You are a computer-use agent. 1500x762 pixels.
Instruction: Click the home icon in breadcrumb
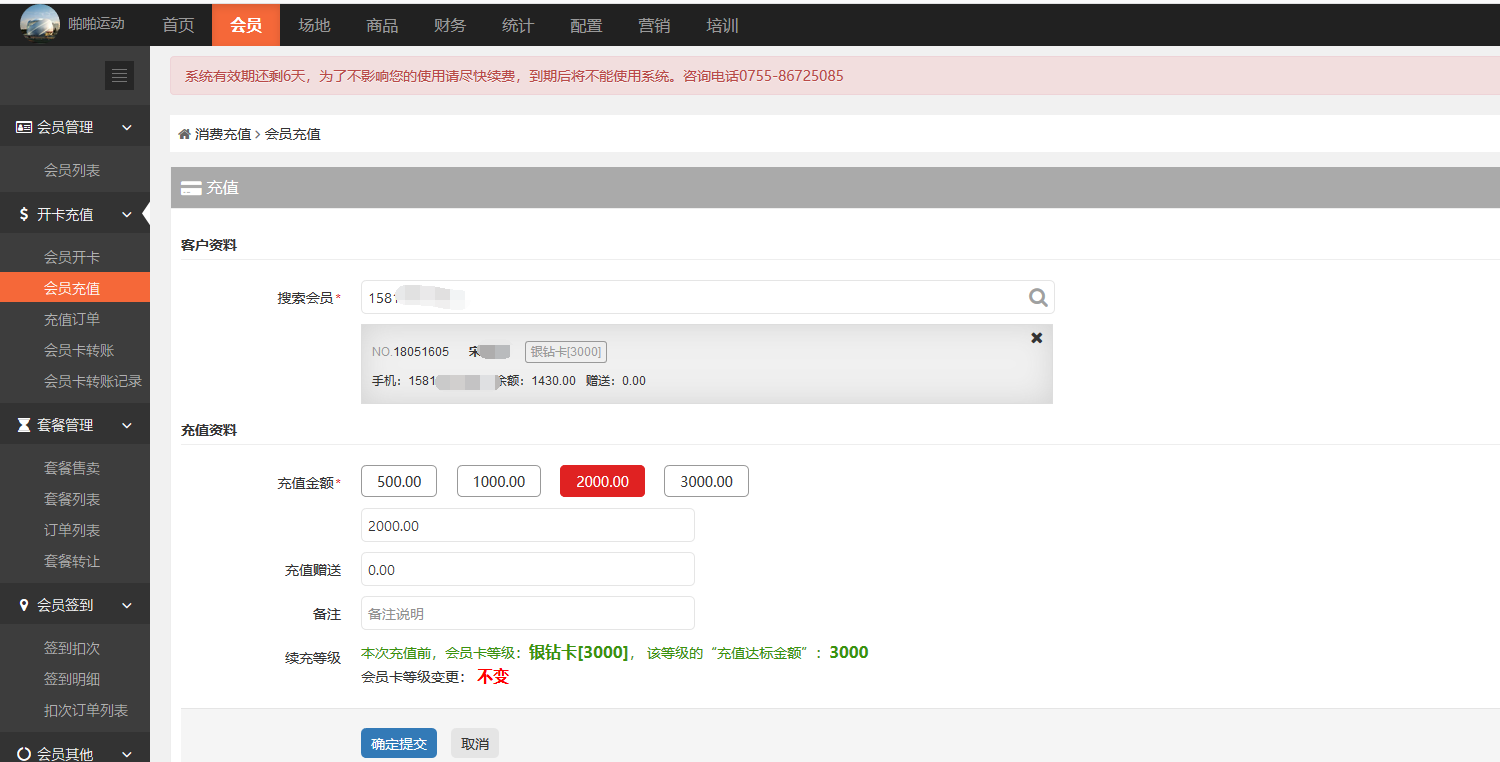coord(184,133)
